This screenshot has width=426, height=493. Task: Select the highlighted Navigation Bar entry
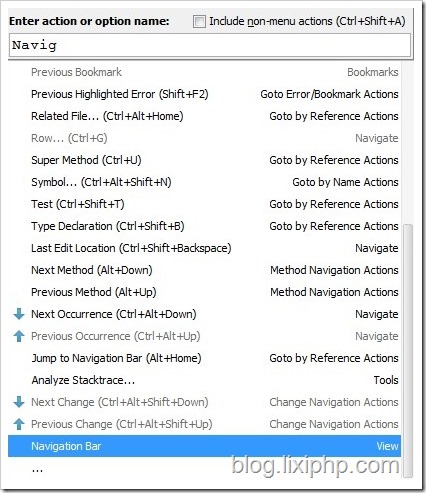point(205,446)
